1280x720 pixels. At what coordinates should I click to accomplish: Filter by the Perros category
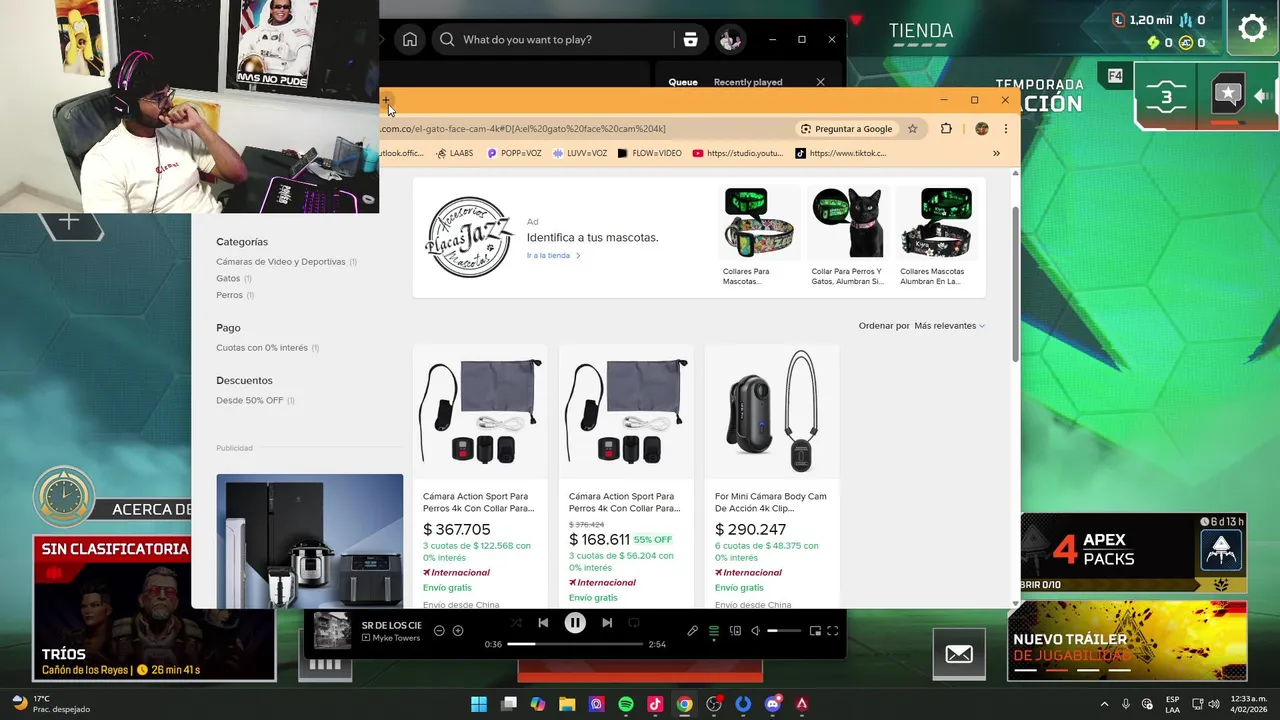point(229,296)
